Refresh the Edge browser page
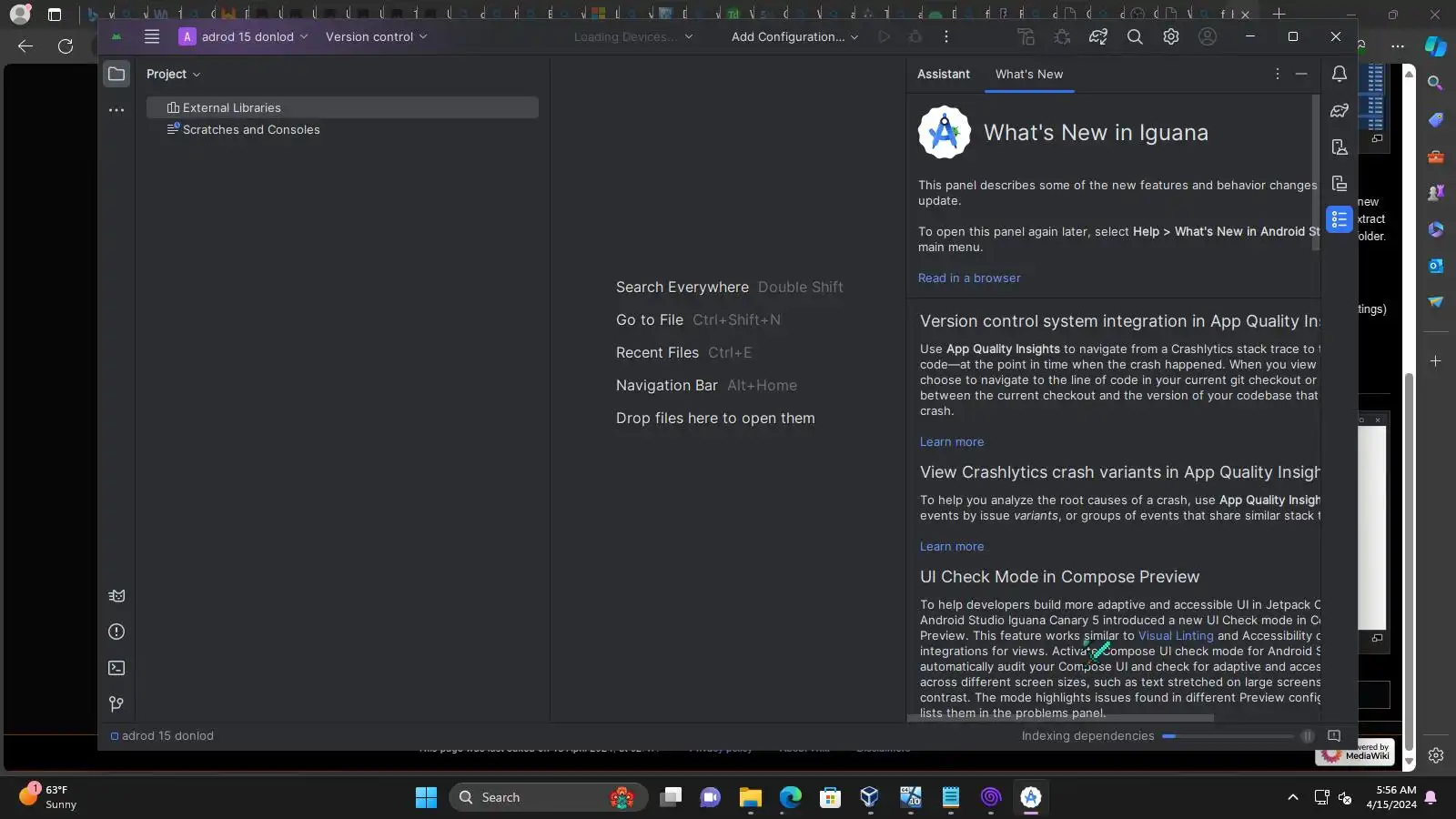Screen dimensions: 1456x819 [66, 45]
